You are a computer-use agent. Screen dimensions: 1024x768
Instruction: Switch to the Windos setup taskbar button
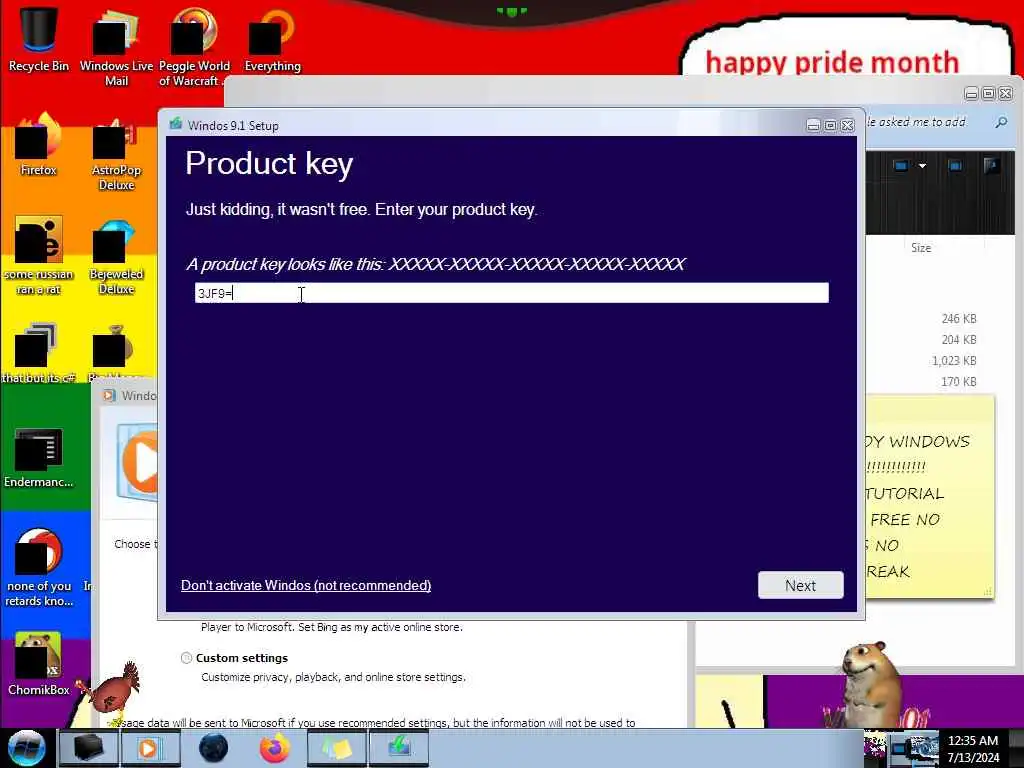tap(399, 748)
